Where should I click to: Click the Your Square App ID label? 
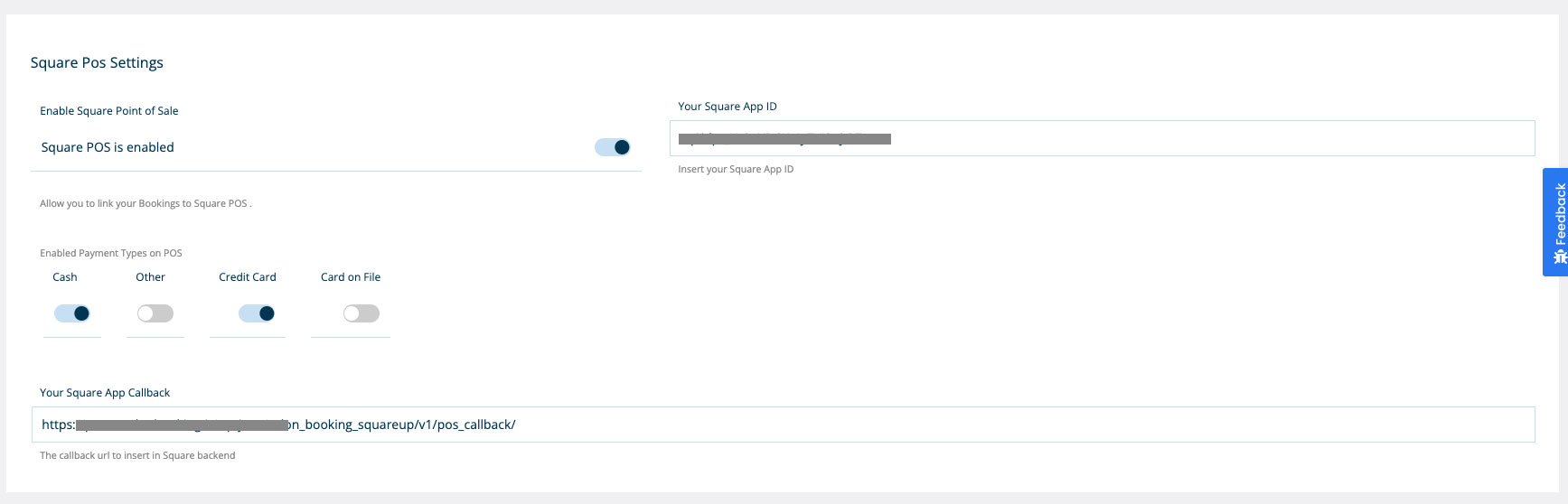pyautogui.click(x=728, y=107)
